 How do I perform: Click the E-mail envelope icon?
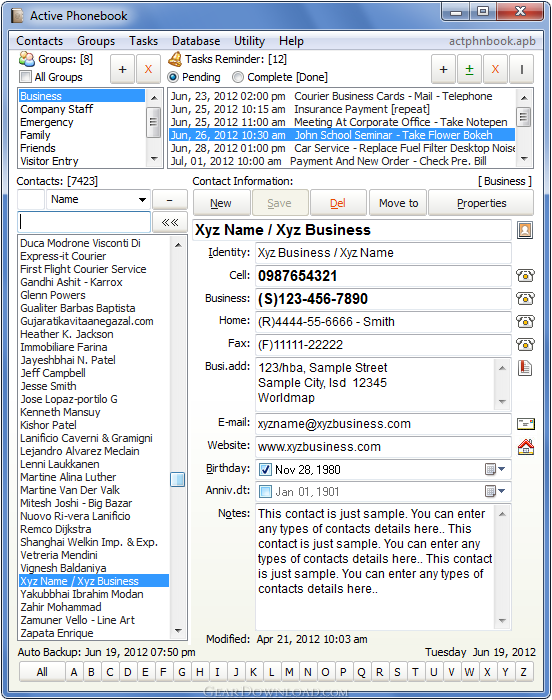pyautogui.click(x=526, y=424)
